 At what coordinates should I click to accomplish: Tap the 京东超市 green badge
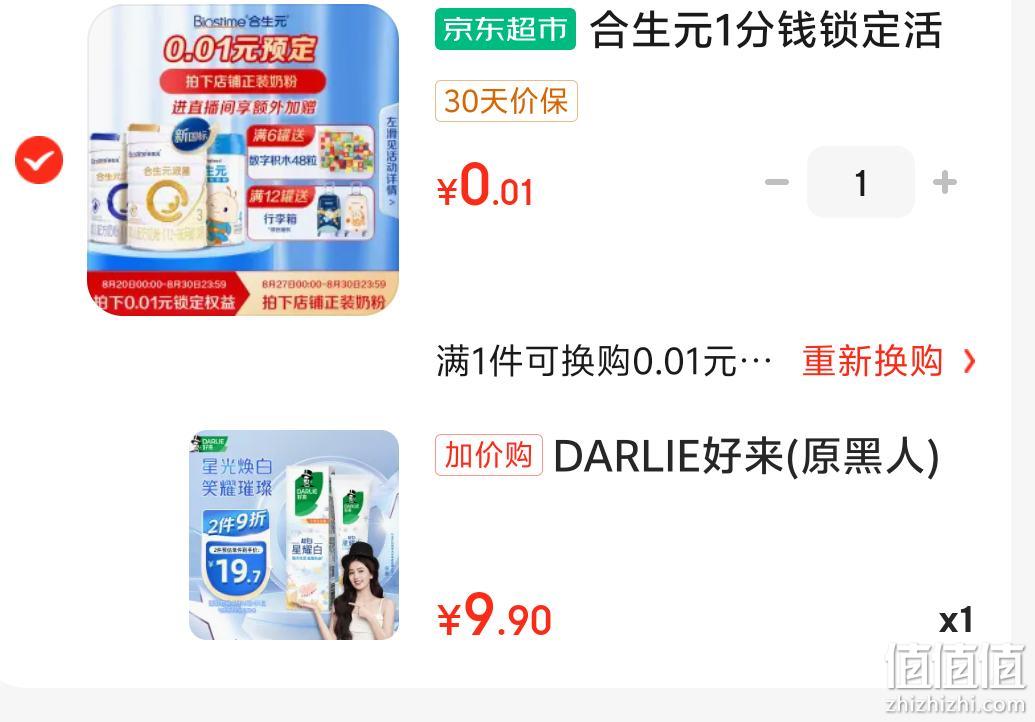[505, 30]
